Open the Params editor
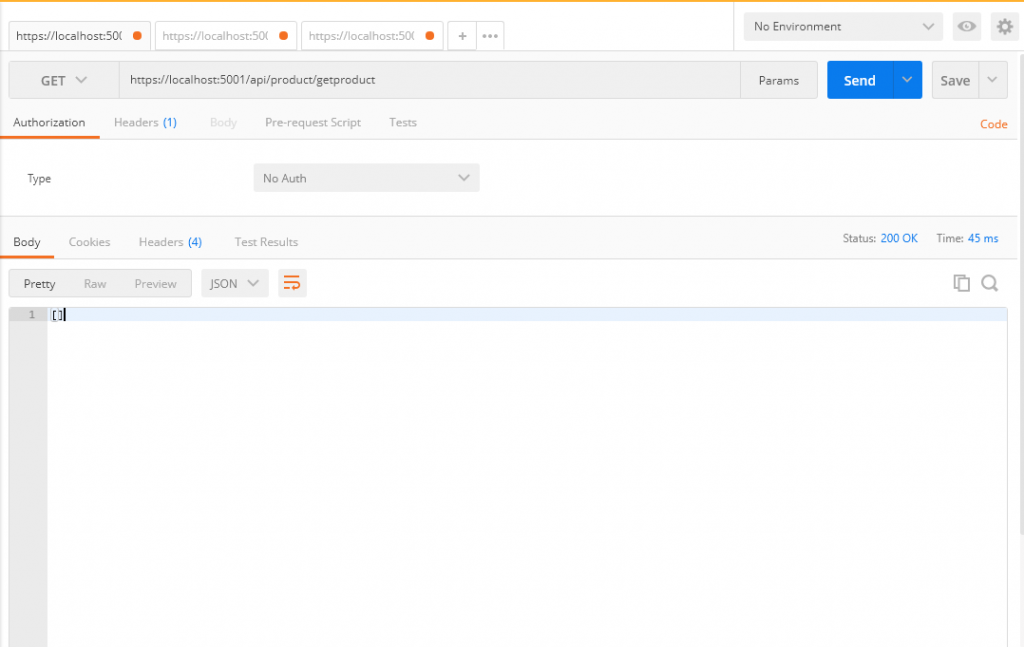The width and height of the screenshot is (1024, 647). (x=778, y=80)
